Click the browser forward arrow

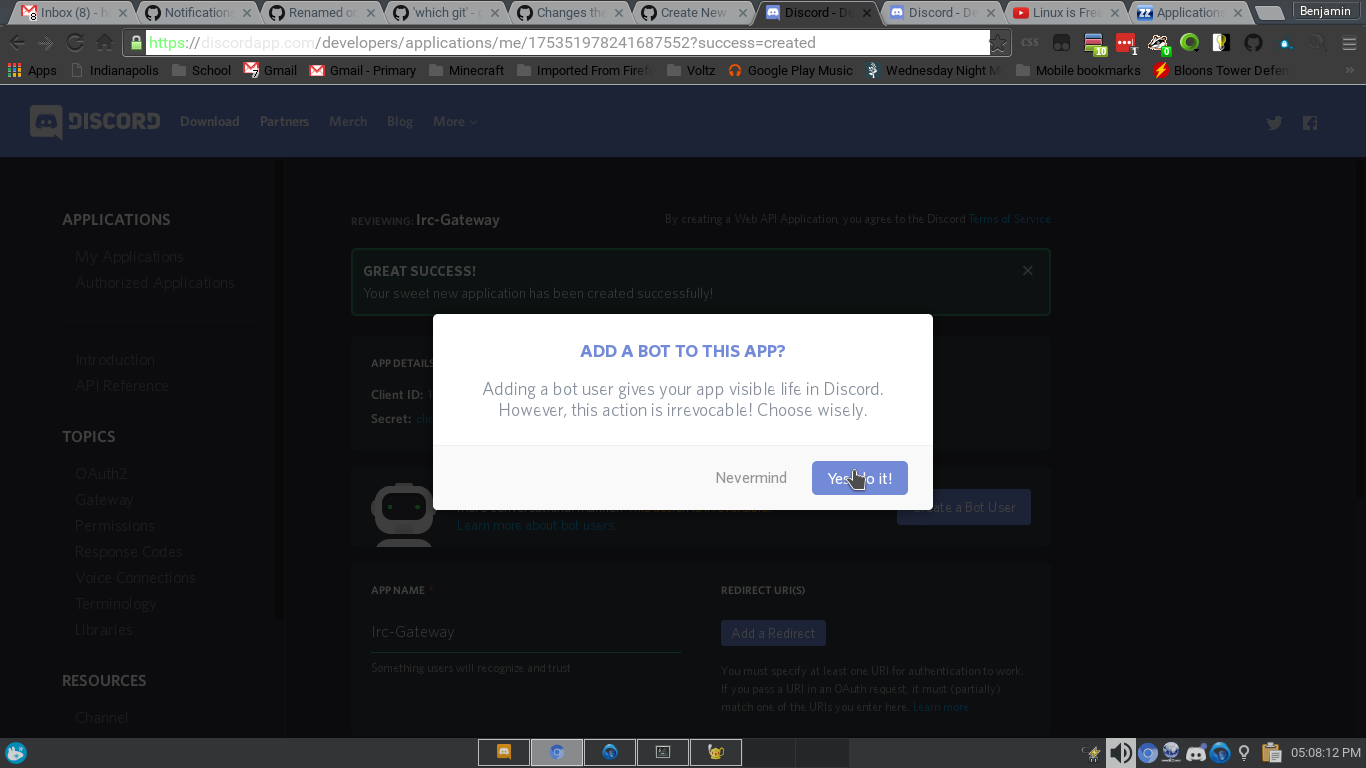tap(45, 43)
